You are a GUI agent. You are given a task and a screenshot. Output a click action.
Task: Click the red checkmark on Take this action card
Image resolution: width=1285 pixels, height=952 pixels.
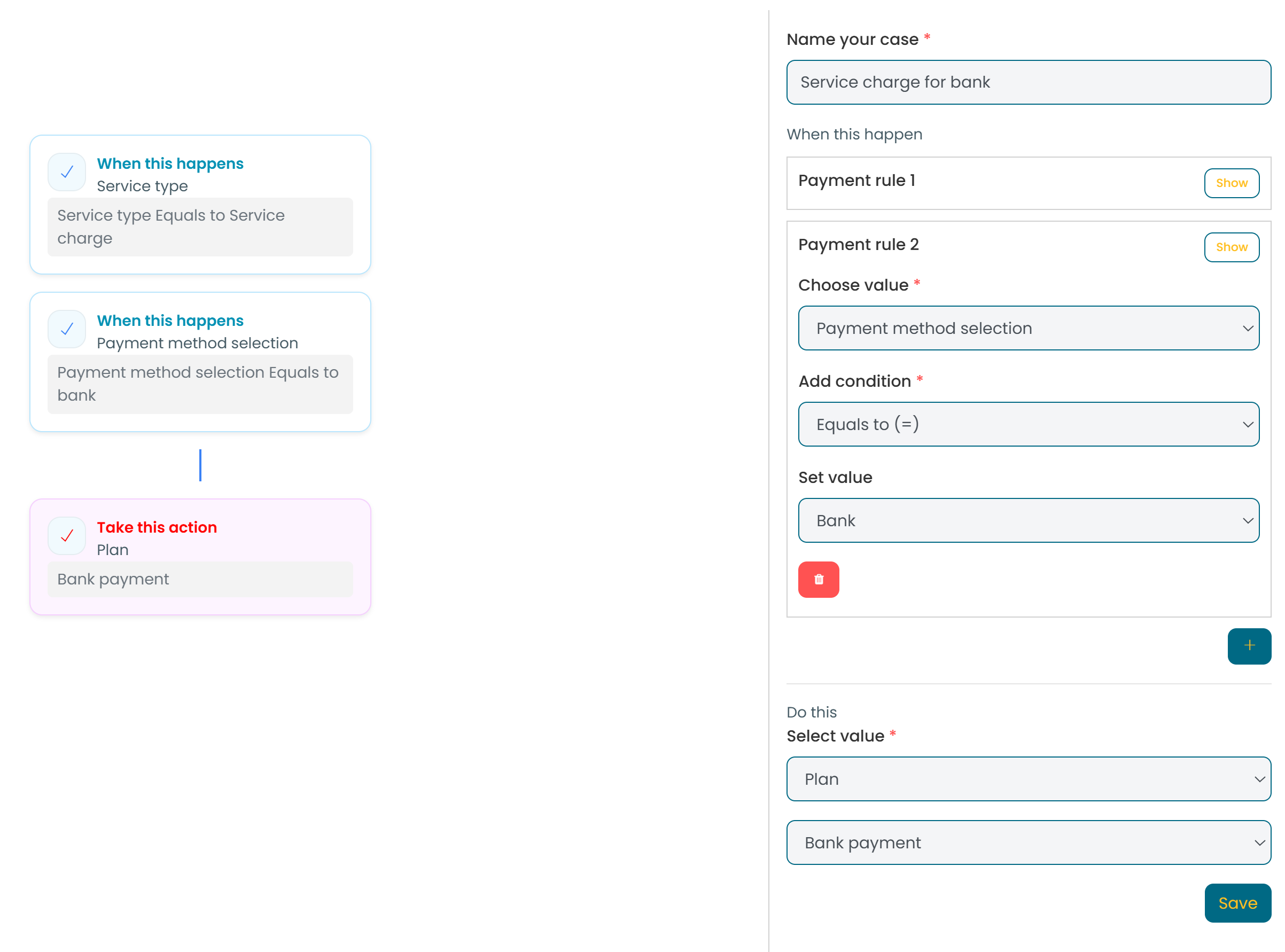67,536
